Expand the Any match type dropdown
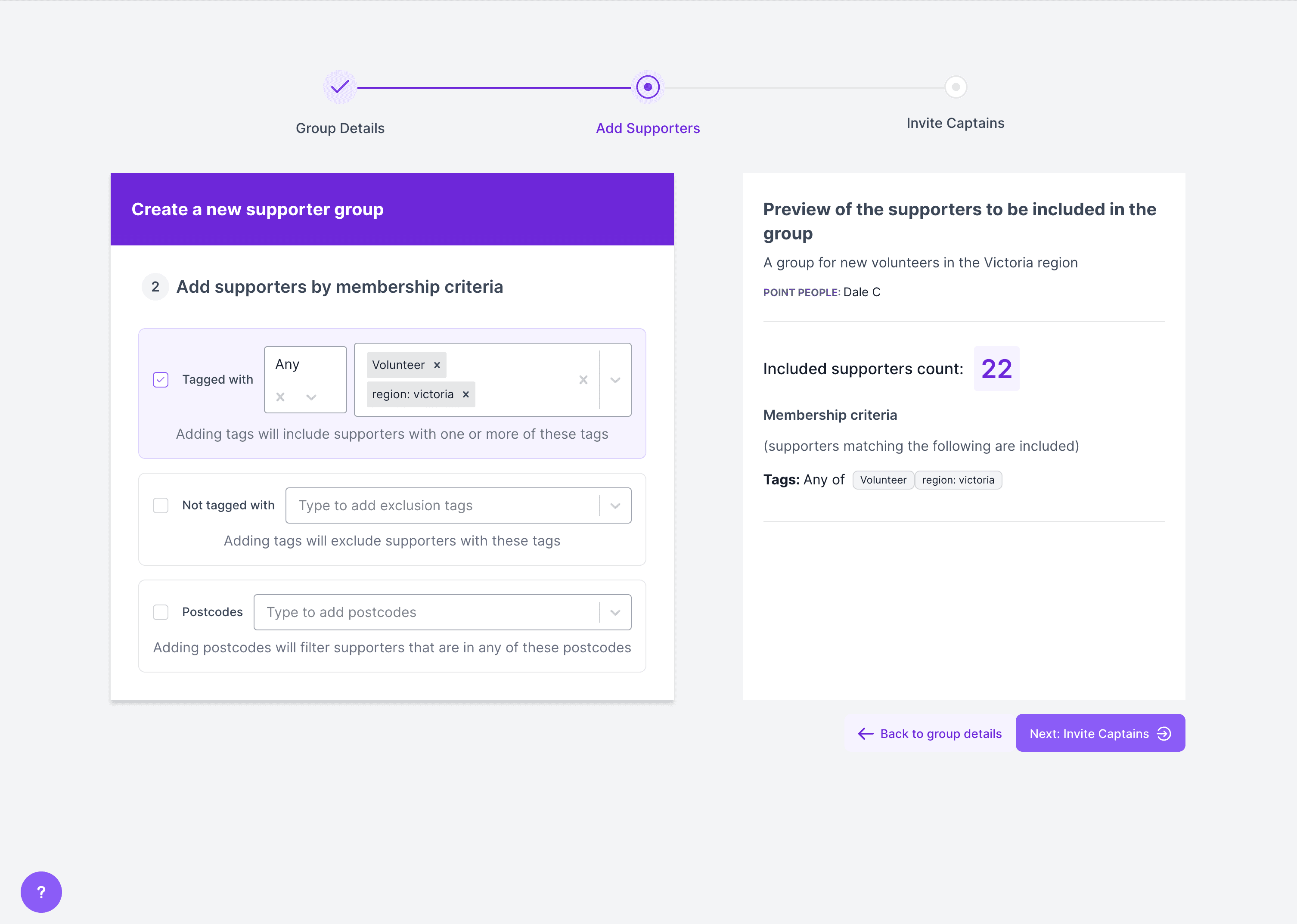 pos(311,397)
